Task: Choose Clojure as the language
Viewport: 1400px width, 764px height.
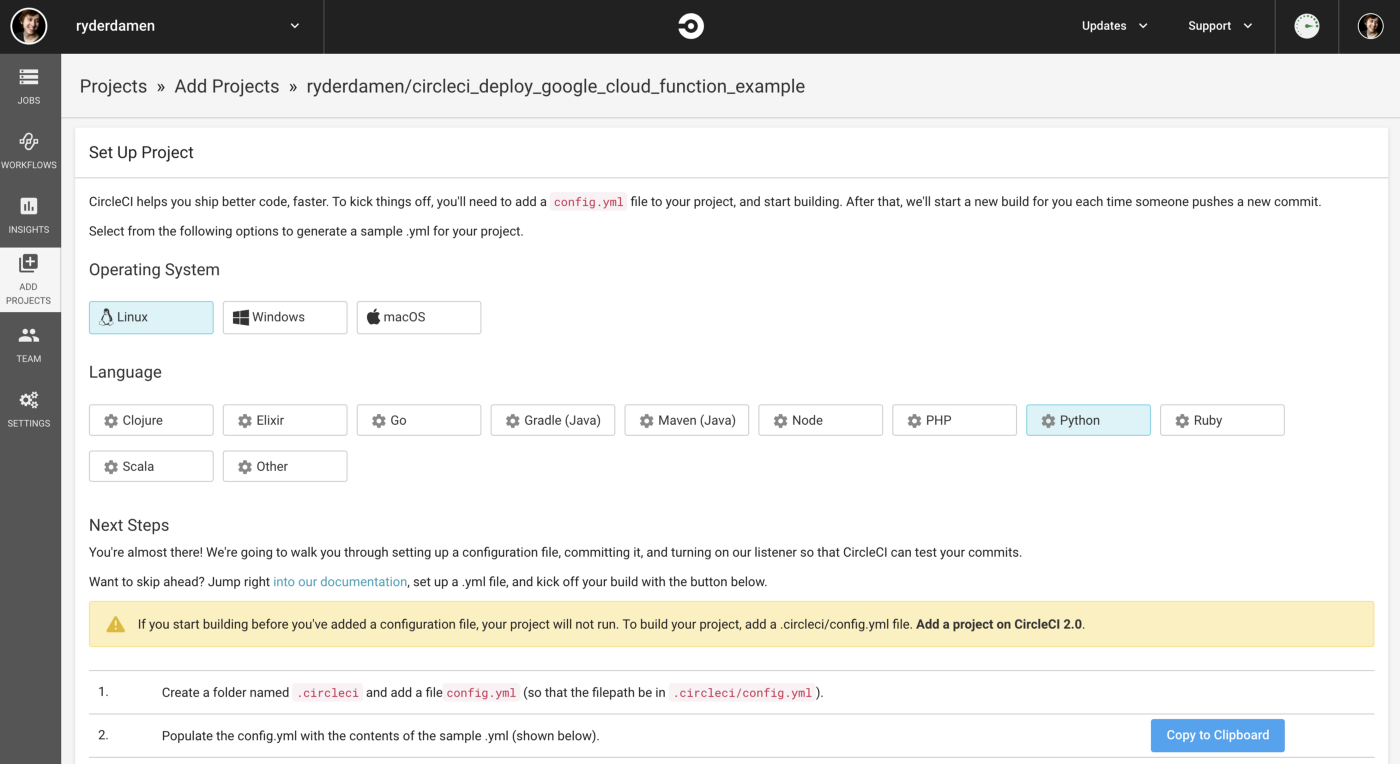Action: click(151, 420)
